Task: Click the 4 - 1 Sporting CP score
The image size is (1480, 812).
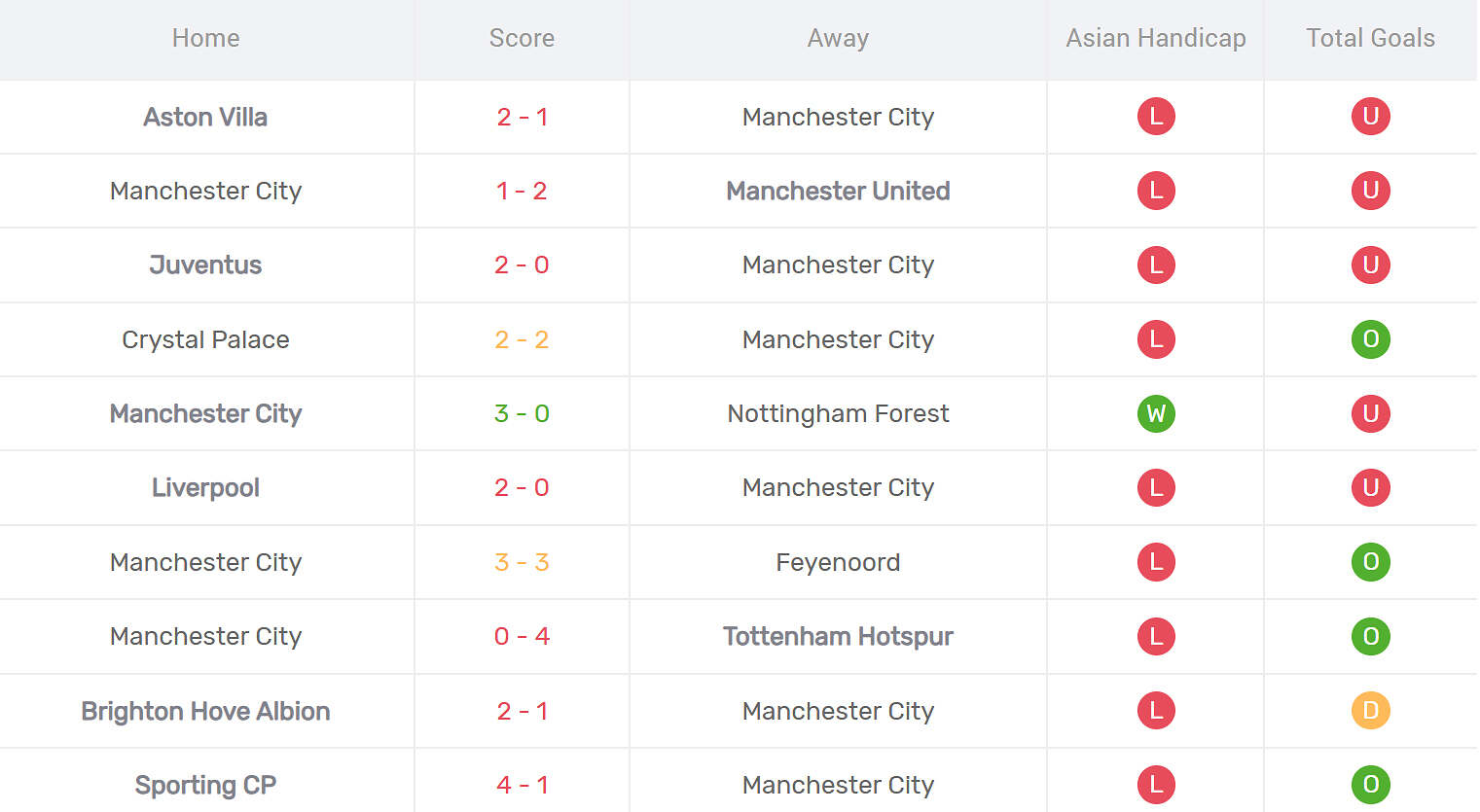Action: (522, 785)
